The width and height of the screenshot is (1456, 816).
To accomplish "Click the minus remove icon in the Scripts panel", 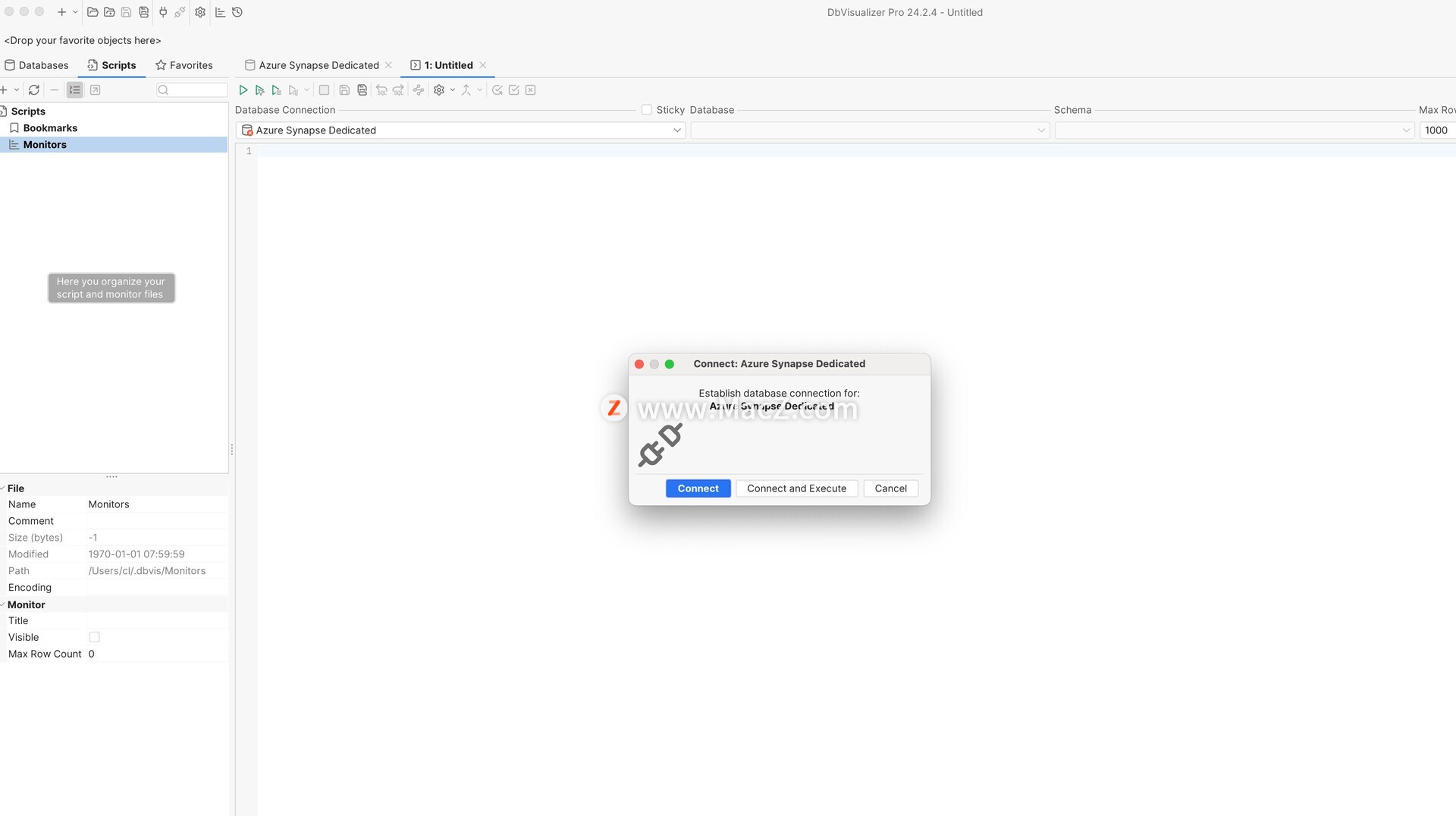I will click(54, 90).
